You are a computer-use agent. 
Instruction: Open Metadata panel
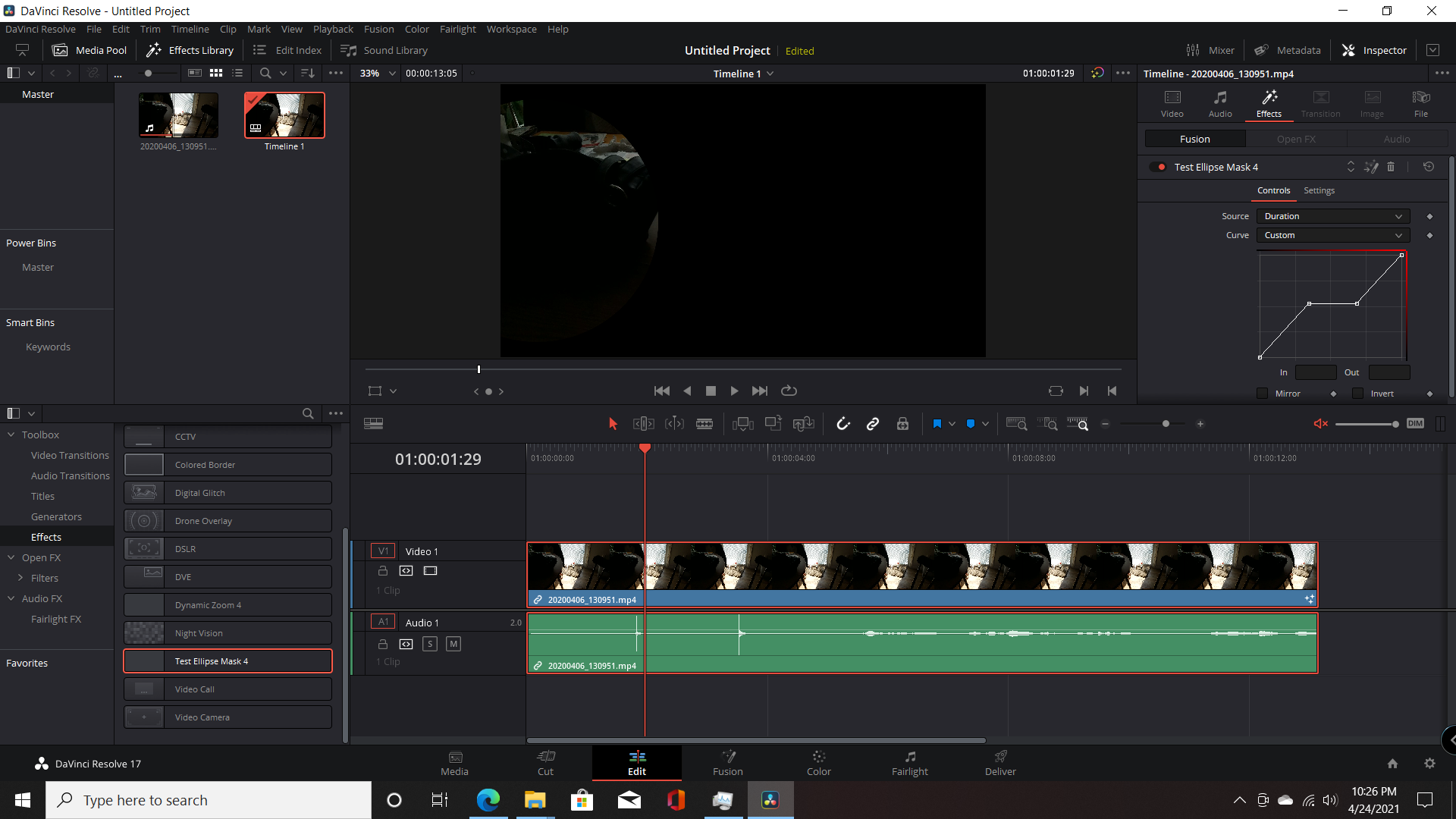point(1287,50)
